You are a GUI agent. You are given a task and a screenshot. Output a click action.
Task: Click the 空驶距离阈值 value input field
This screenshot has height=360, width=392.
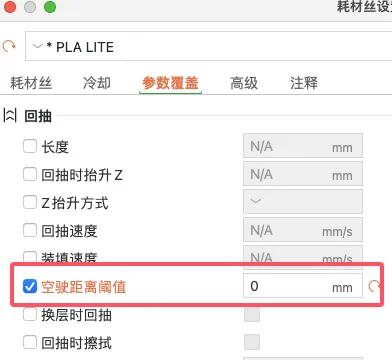(x=303, y=286)
